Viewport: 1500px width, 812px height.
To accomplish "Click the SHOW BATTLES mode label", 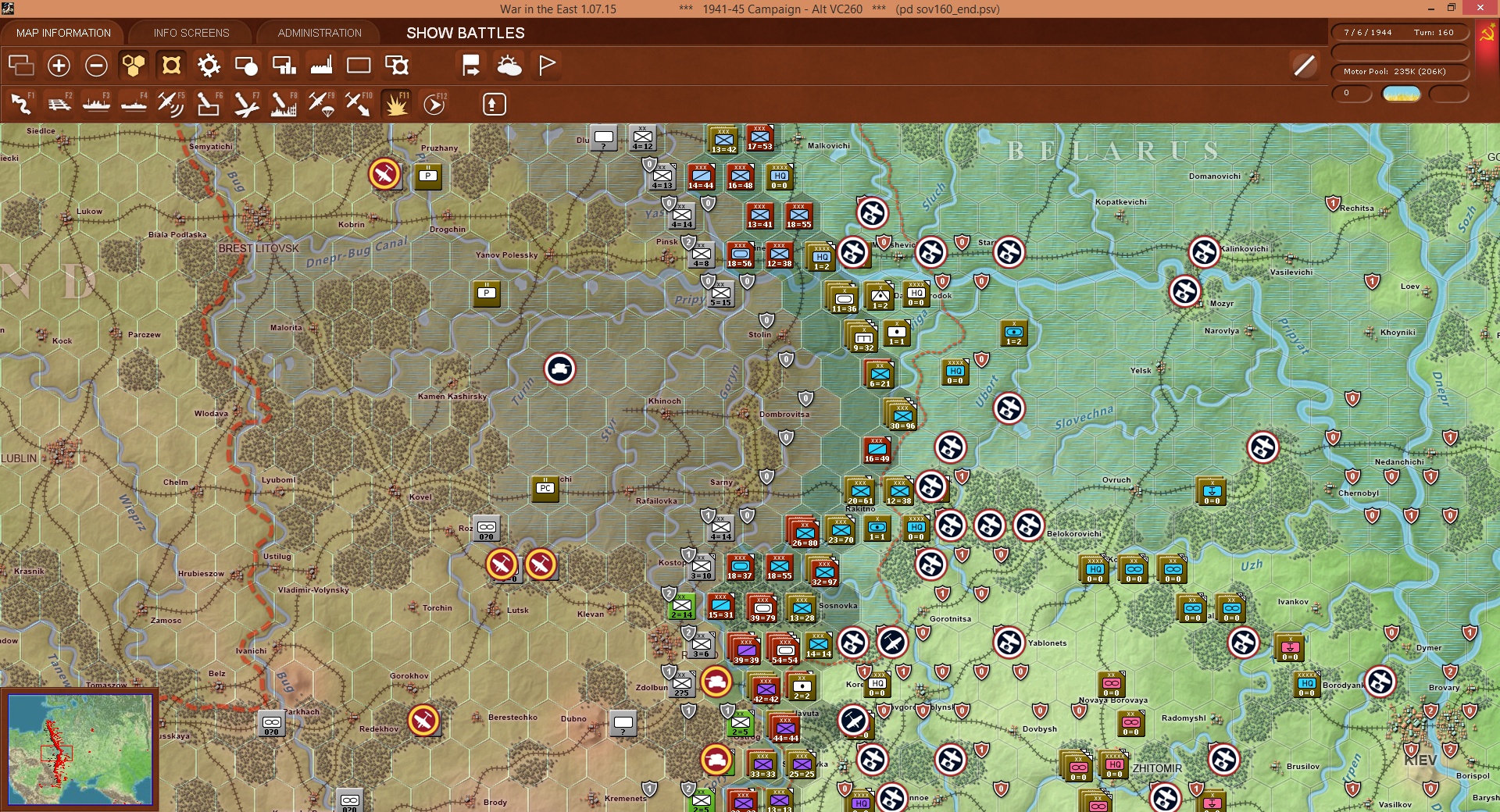I will click(466, 33).
